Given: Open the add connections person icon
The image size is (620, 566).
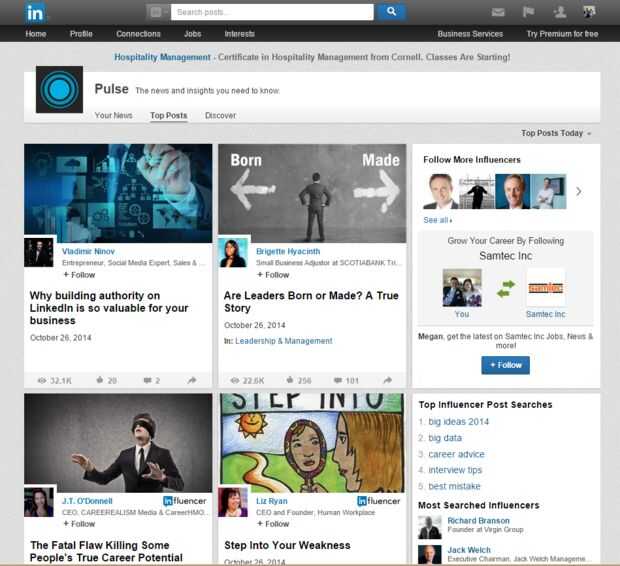Looking at the screenshot, I should click(x=560, y=12).
